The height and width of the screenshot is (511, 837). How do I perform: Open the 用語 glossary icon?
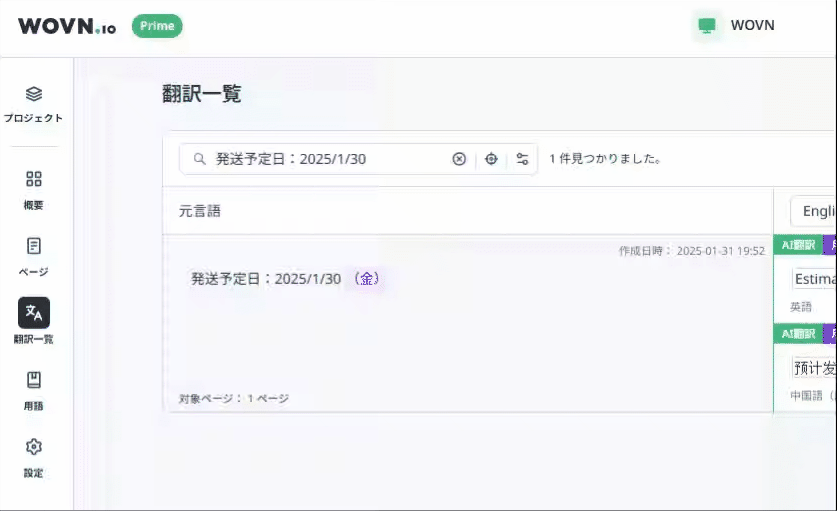click(x=34, y=380)
